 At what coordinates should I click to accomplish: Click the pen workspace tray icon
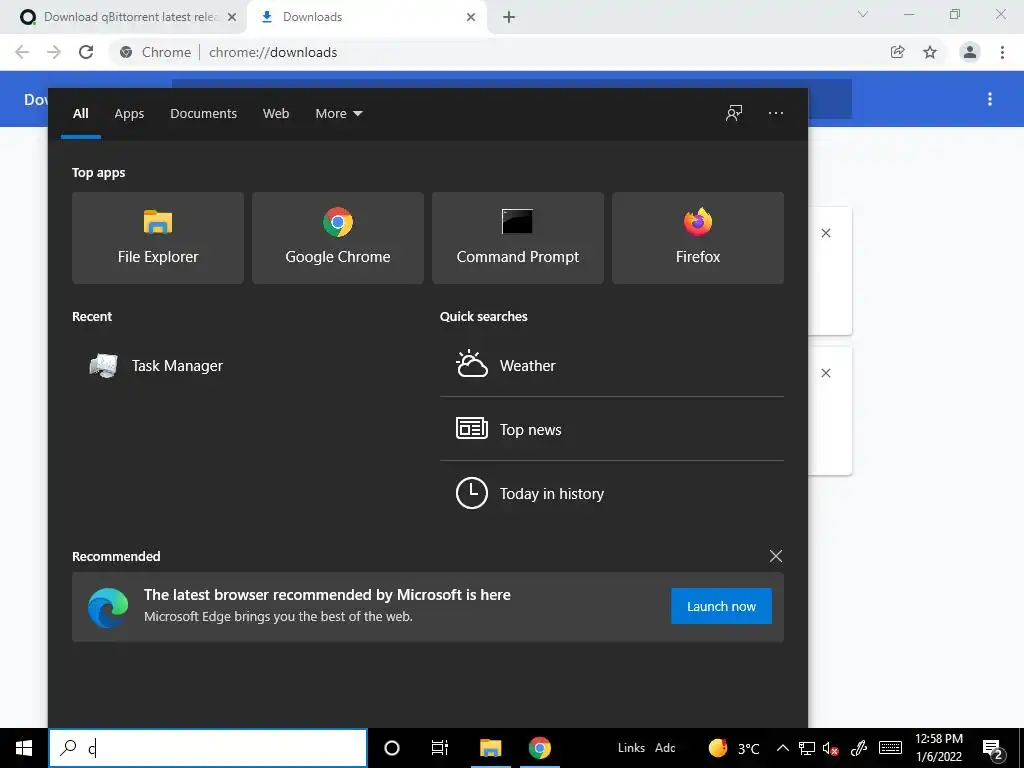click(859, 748)
